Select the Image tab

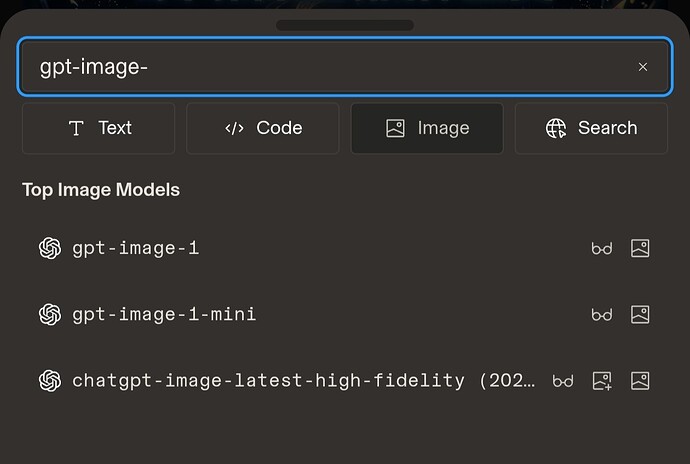(427, 128)
